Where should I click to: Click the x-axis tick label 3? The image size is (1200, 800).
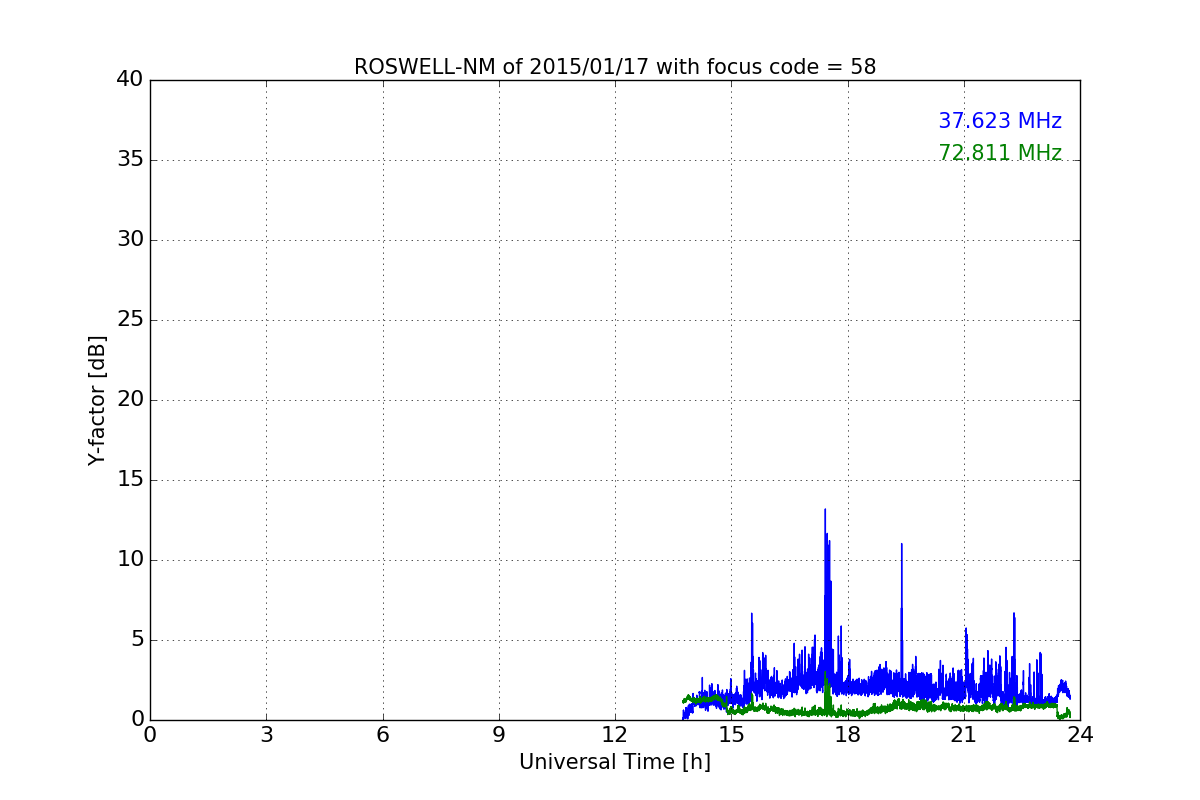(266, 735)
